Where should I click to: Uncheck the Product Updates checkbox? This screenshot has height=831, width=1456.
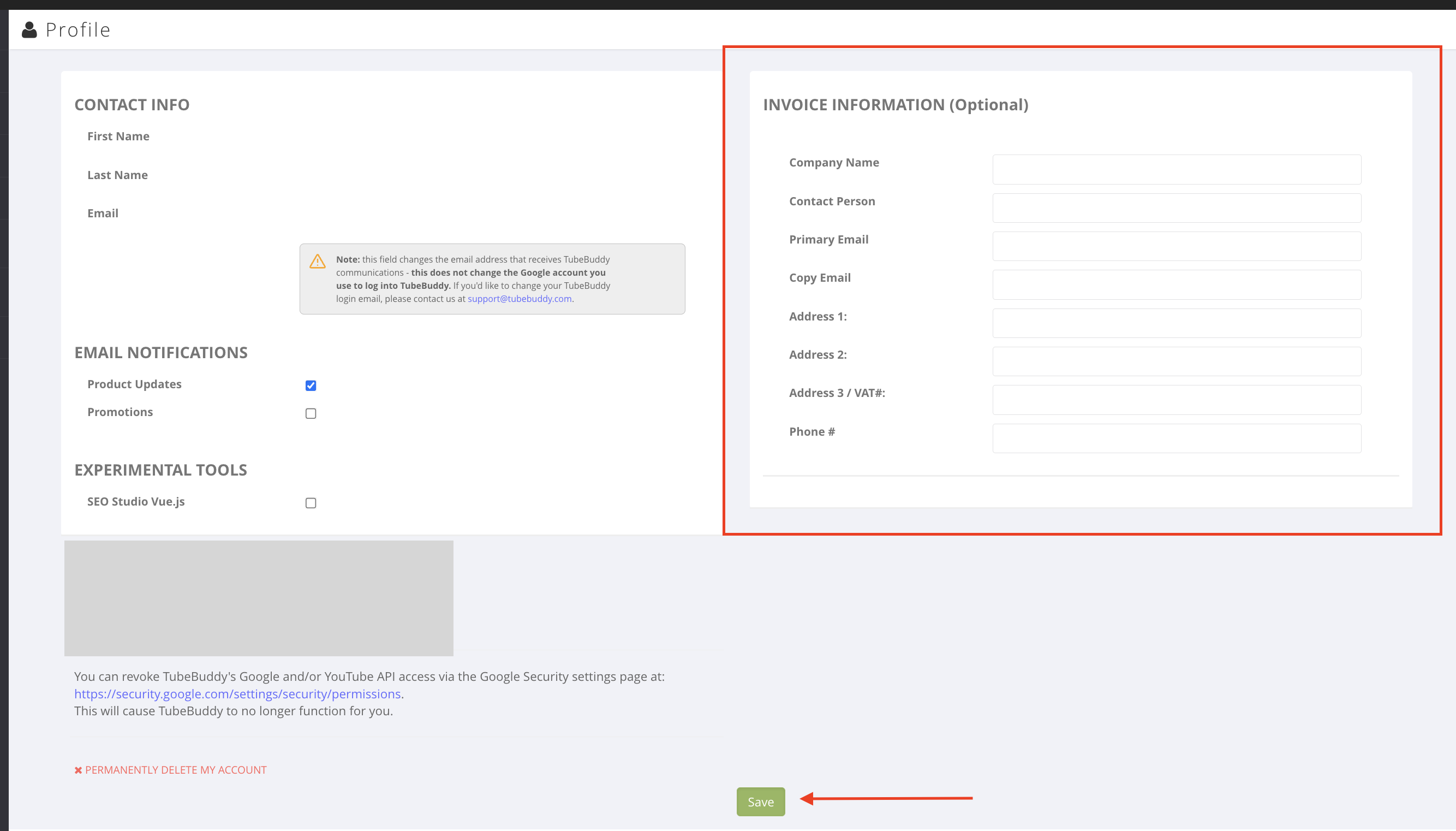click(x=311, y=386)
